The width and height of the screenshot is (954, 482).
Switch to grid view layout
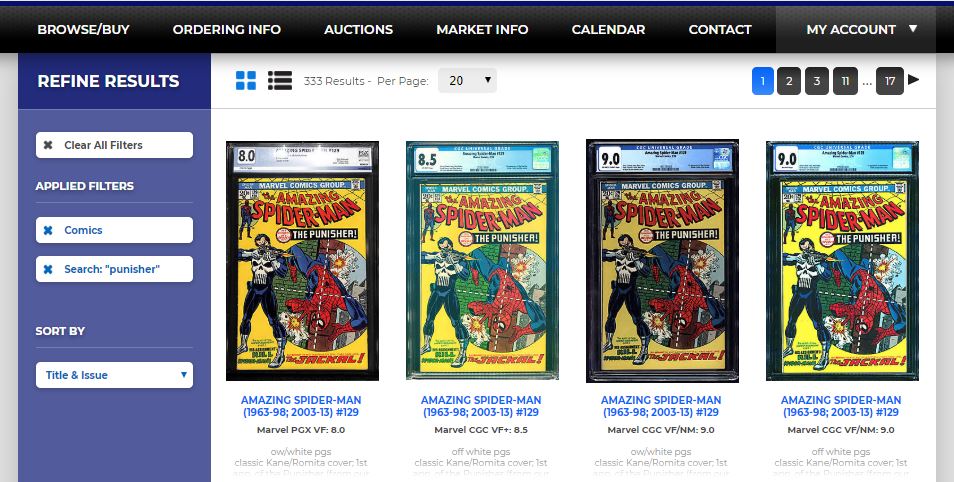pyautogui.click(x=246, y=80)
